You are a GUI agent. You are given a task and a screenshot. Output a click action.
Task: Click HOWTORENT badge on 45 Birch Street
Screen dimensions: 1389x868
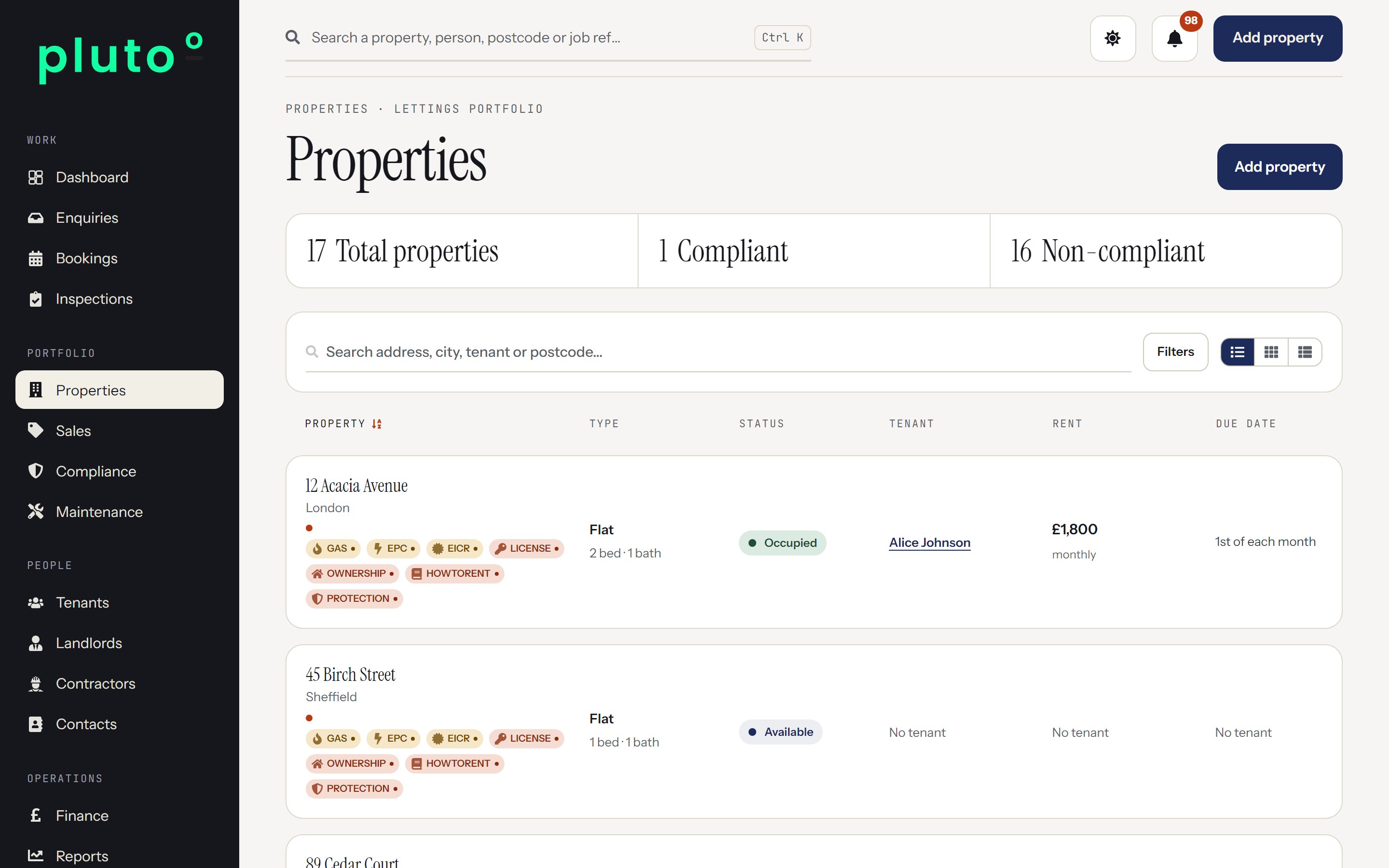(x=455, y=763)
